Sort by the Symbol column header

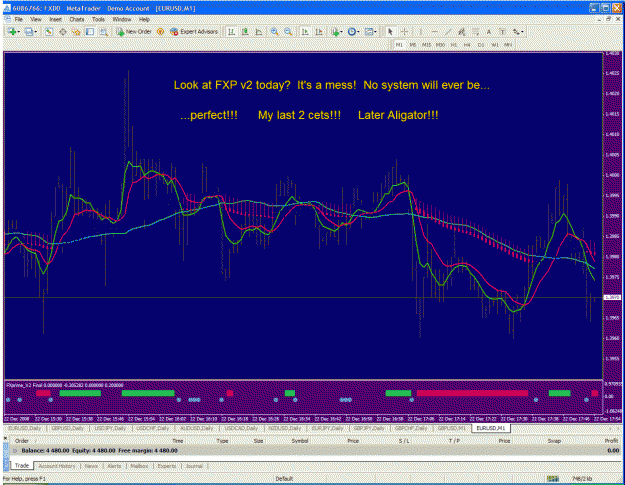pyautogui.click(x=299, y=441)
